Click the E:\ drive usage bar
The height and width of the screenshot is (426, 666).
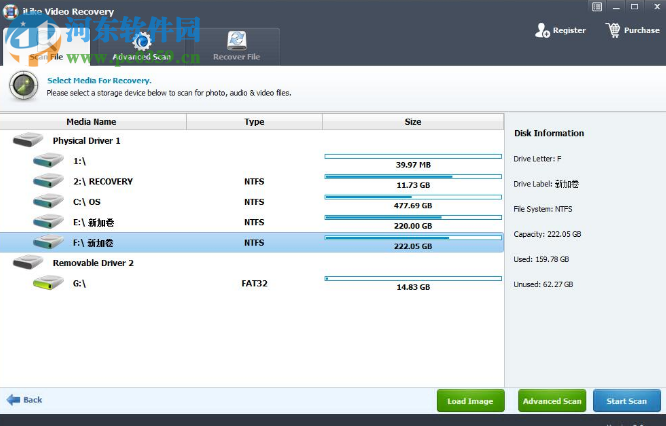coord(412,217)
